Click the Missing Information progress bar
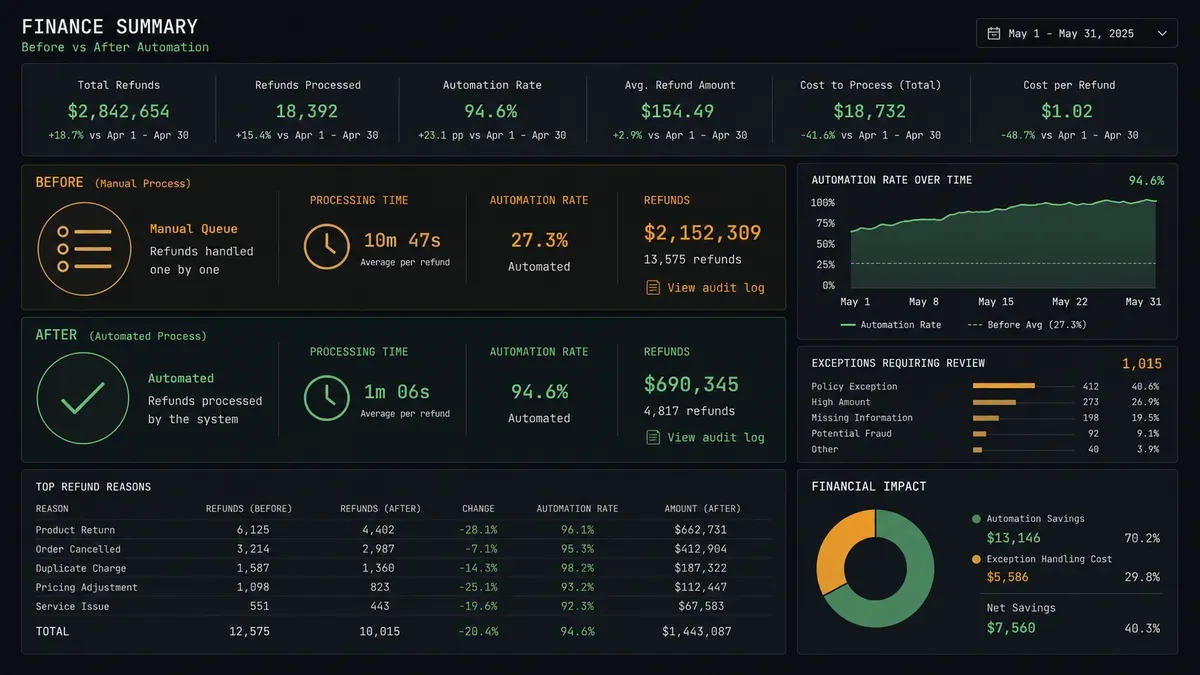 tap(1022, 418)
